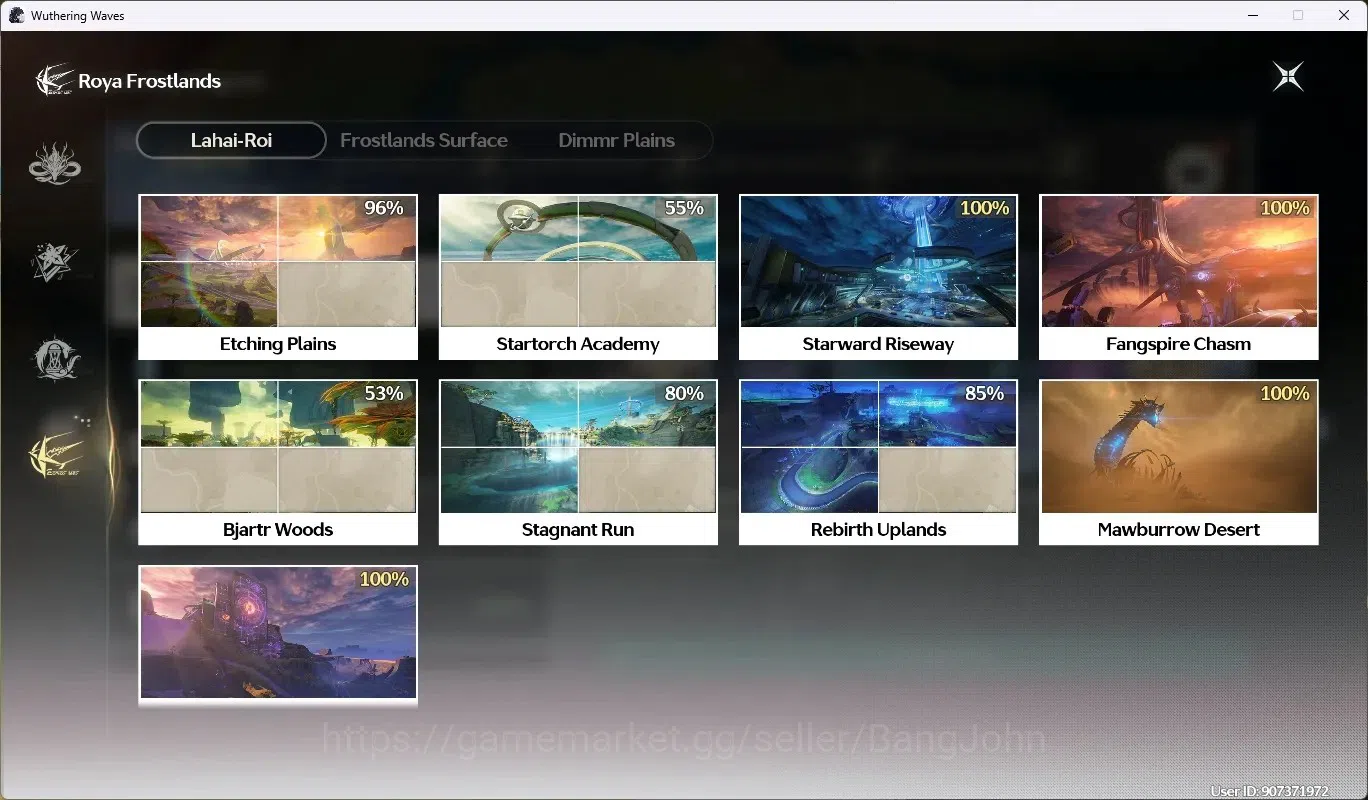Open the Mawburrow Desert area thumbnail

click(1179, 447)
